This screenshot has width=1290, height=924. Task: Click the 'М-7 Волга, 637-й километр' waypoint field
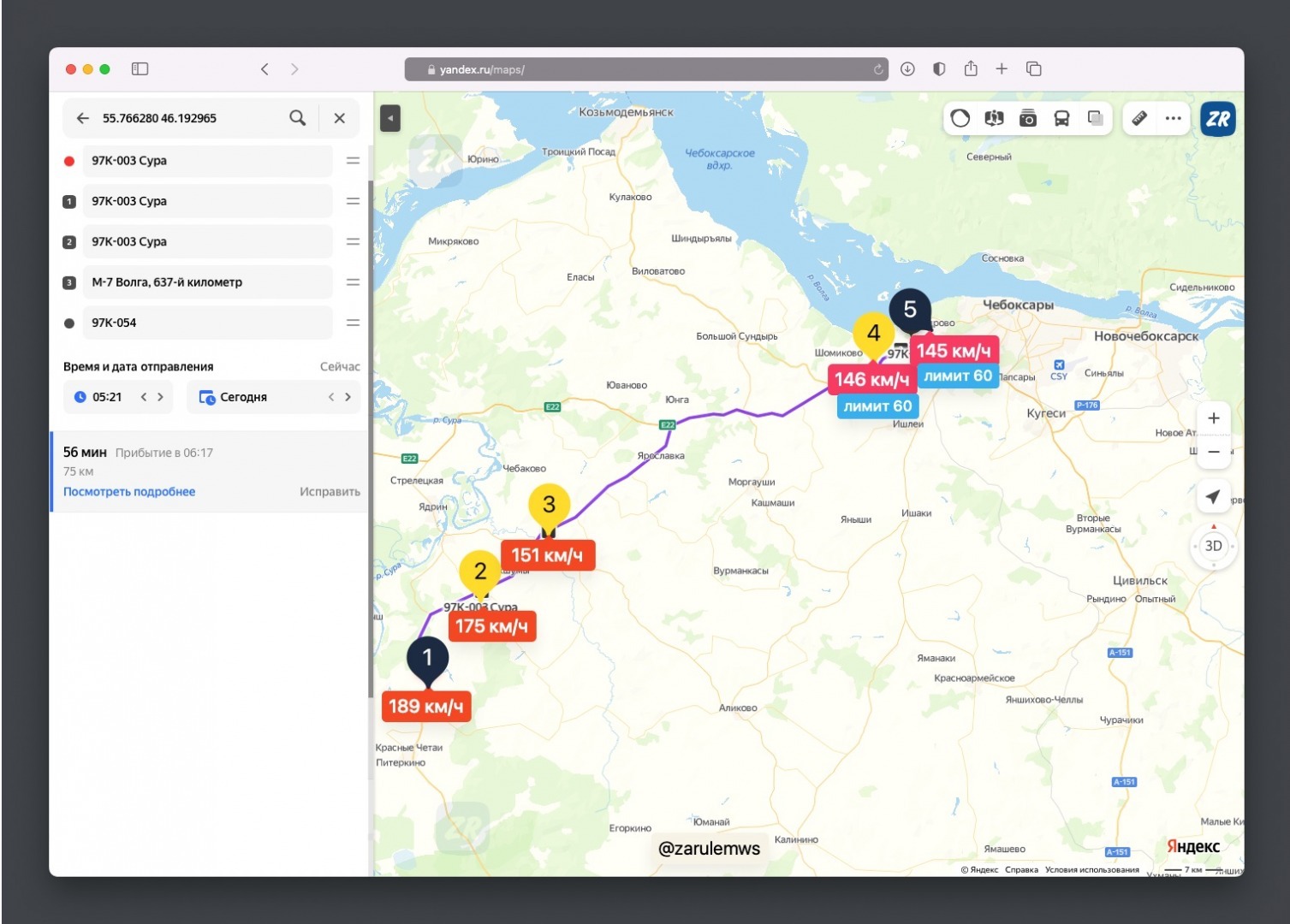207,282
